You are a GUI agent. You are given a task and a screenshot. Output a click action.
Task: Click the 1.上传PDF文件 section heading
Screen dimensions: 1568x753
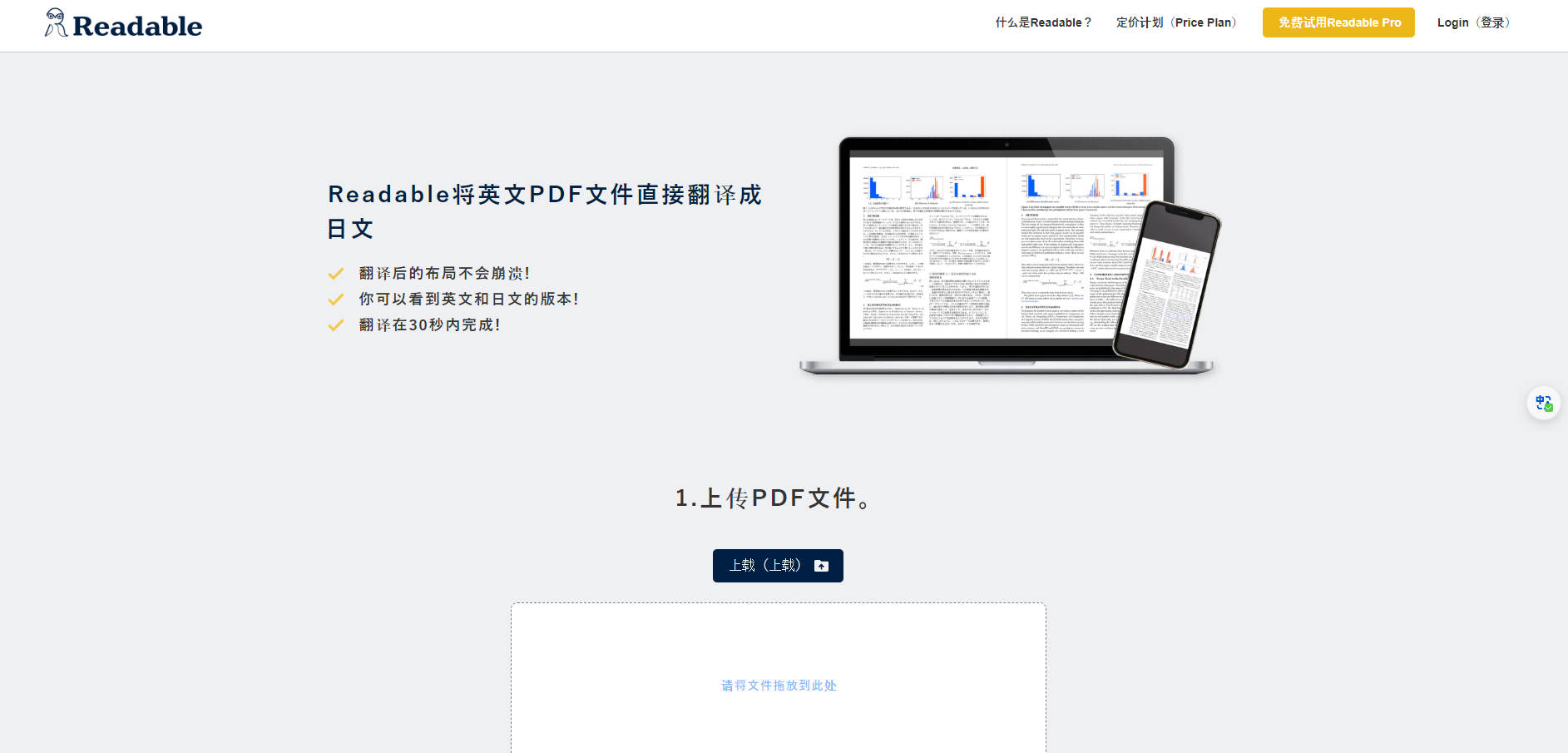(773, 498)
